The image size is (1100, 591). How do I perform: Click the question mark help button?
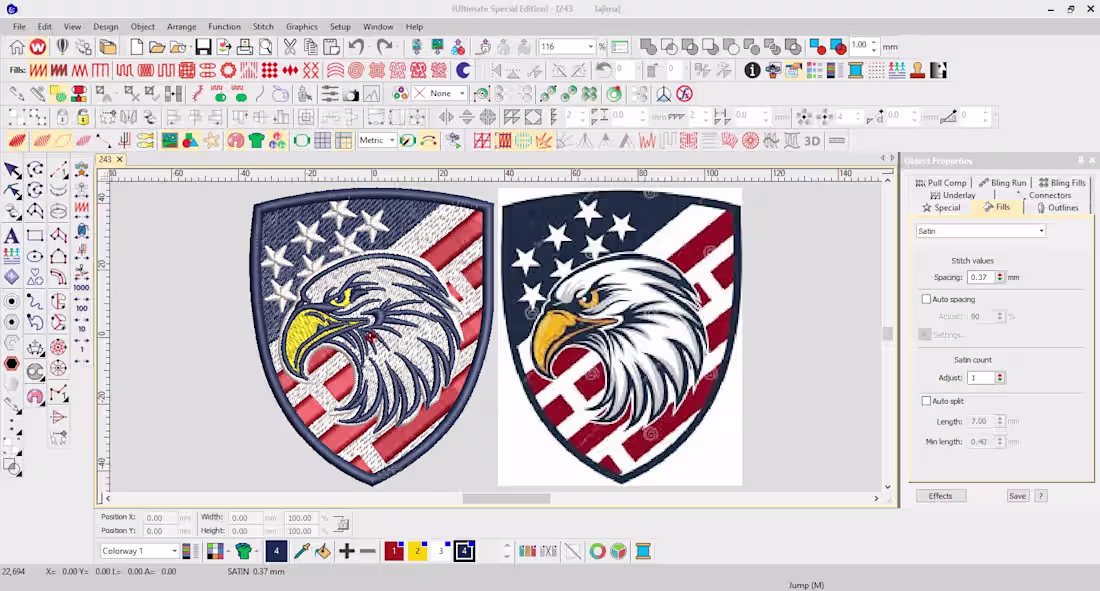pyautogui.click(x=1041, y=496)
